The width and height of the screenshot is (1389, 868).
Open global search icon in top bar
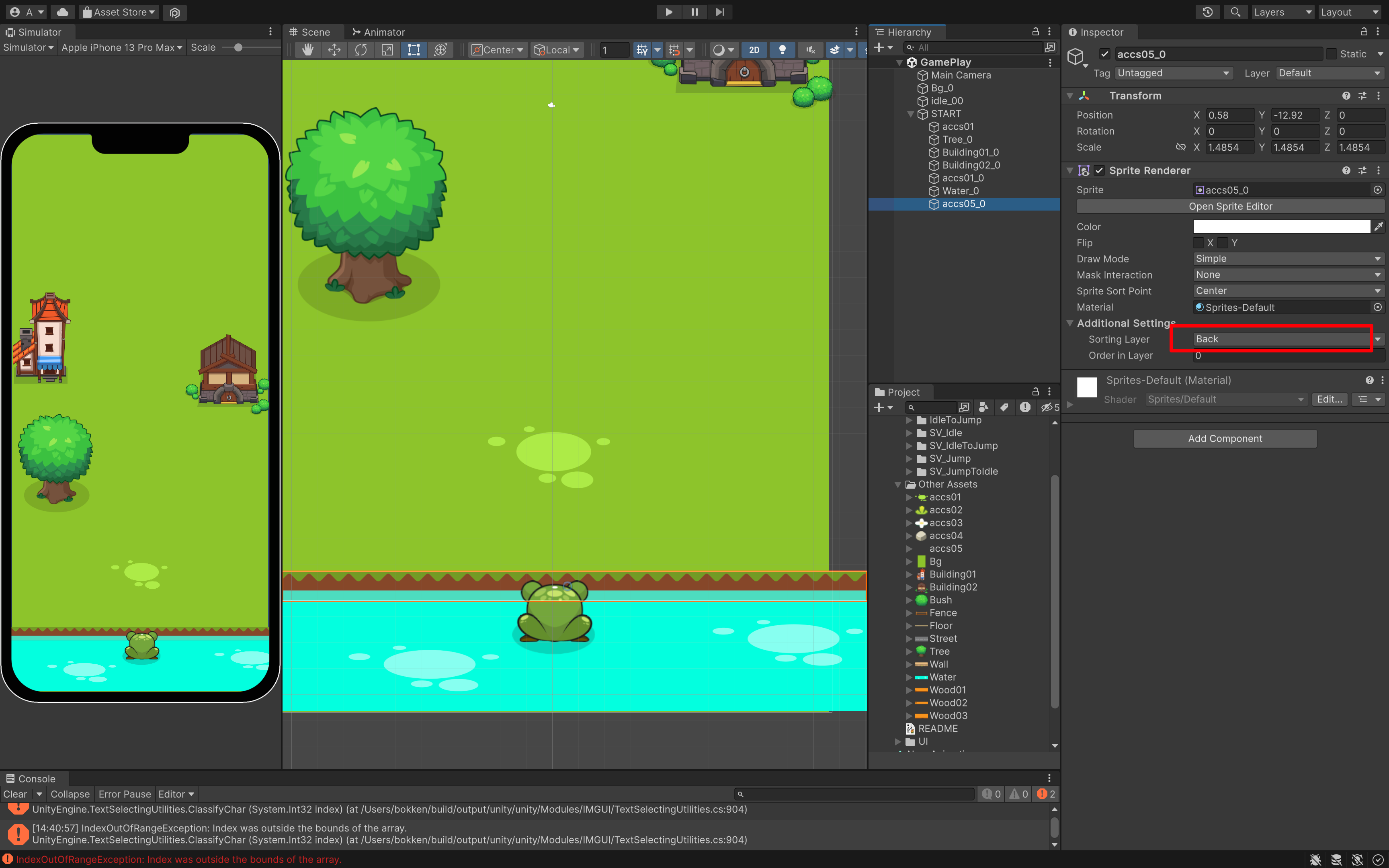(1235, 12)
